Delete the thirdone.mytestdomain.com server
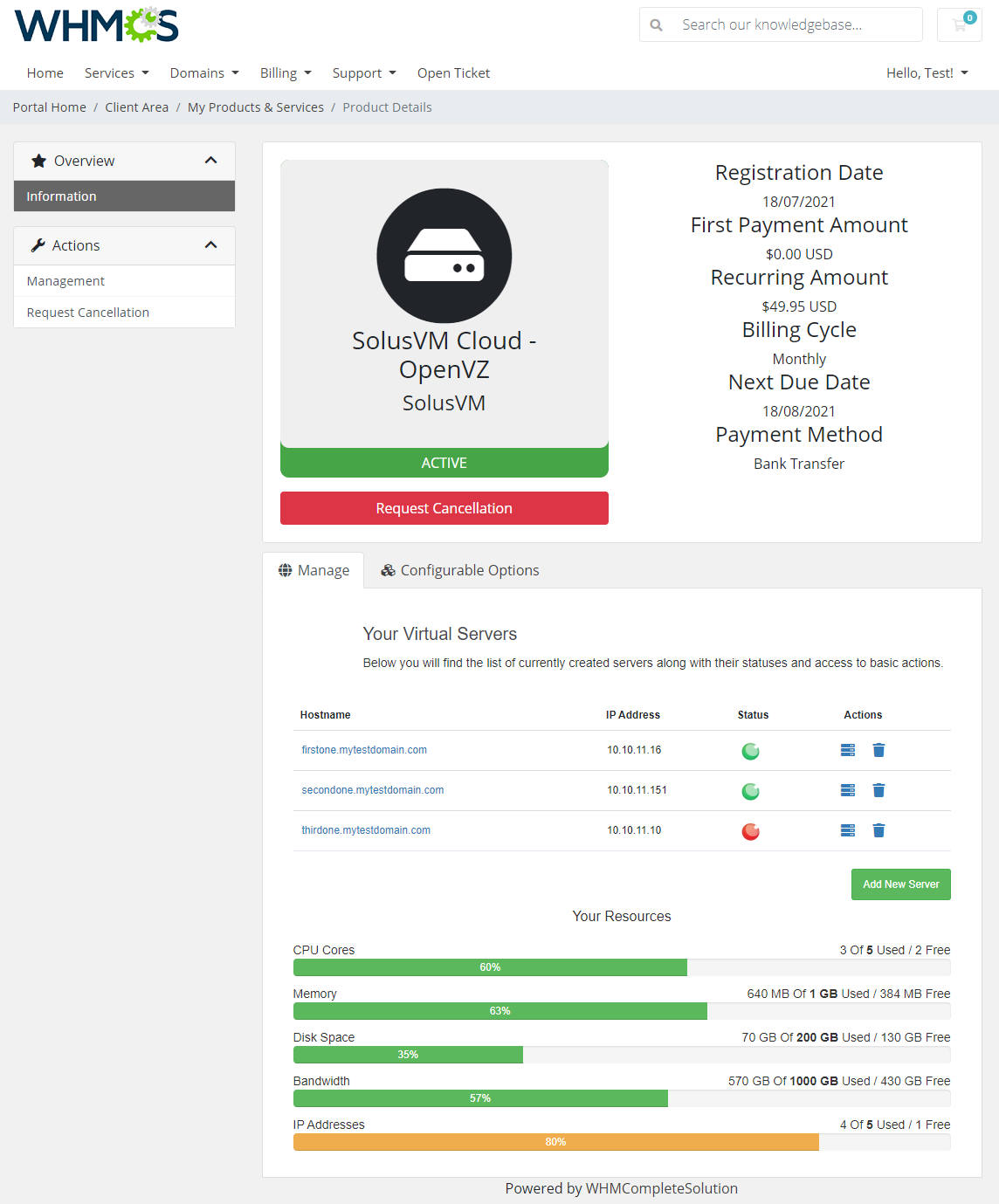 (x=878, y=830)
